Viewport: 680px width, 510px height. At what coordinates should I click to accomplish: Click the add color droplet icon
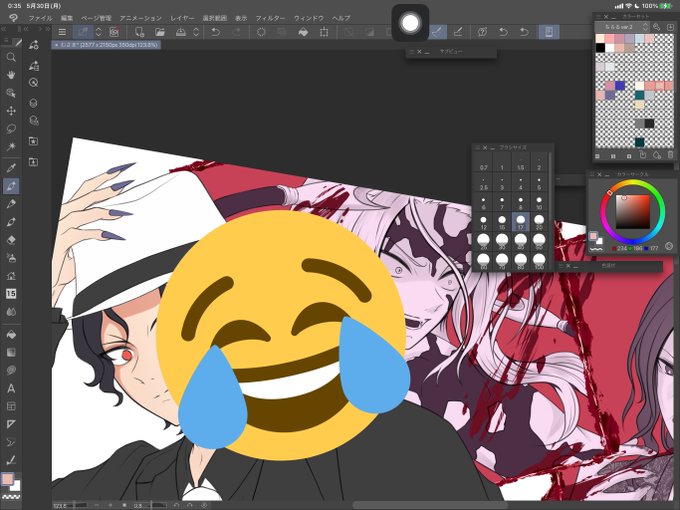pos(657,155)
